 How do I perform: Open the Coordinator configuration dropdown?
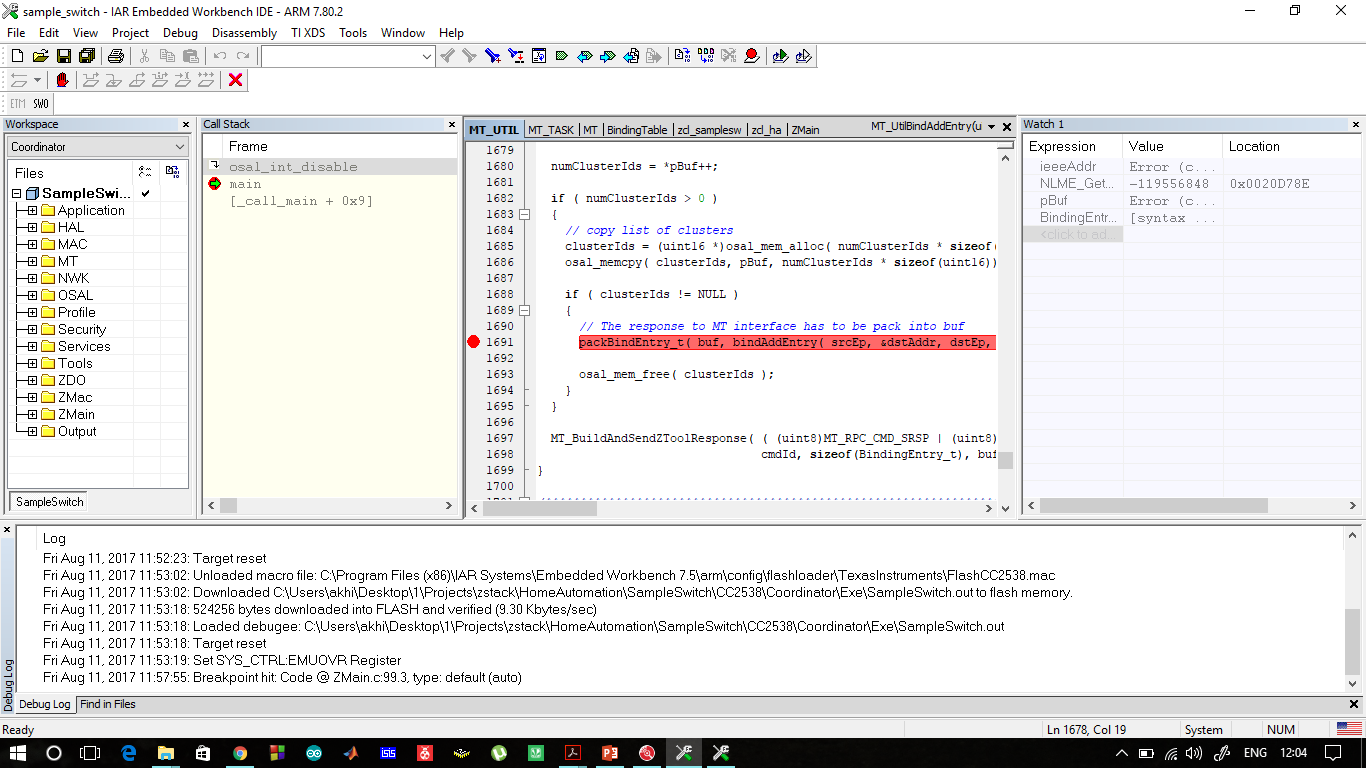click(97, 147)
